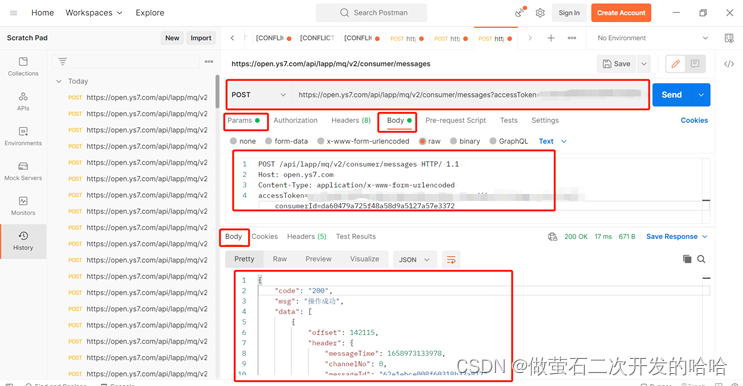The image size is (743, 386).
Task: Open the response Headers (5) tab
Action: (x=307, y=236)
